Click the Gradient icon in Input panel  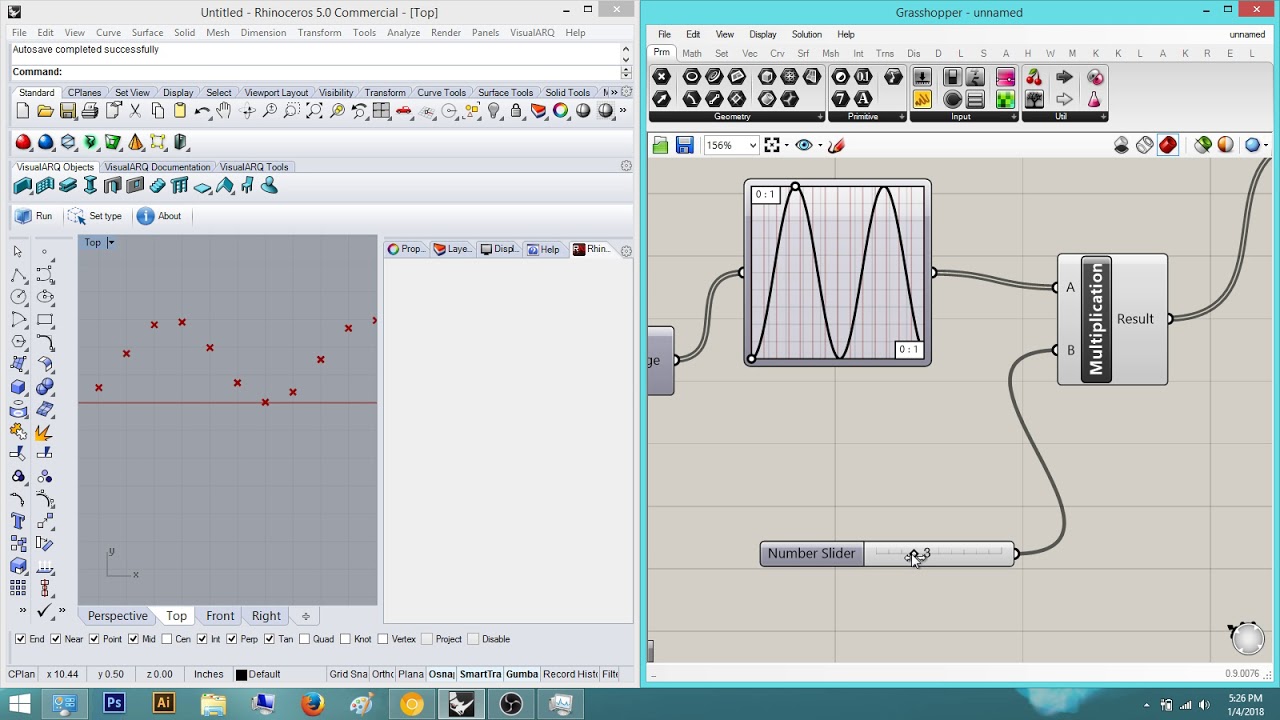1006,77
